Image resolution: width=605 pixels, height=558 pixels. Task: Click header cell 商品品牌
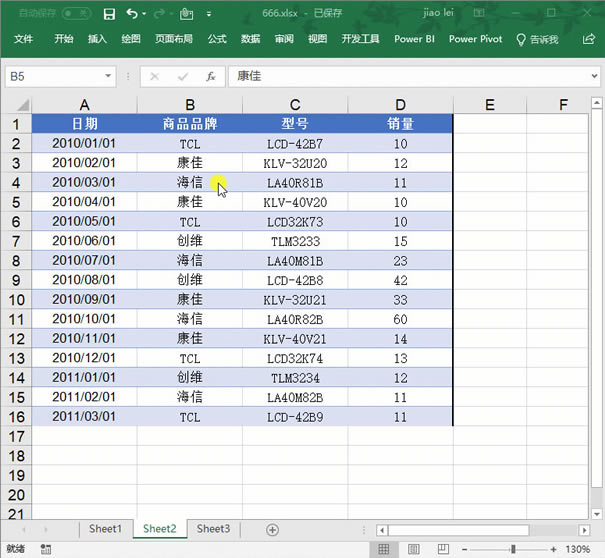point(190,124)
